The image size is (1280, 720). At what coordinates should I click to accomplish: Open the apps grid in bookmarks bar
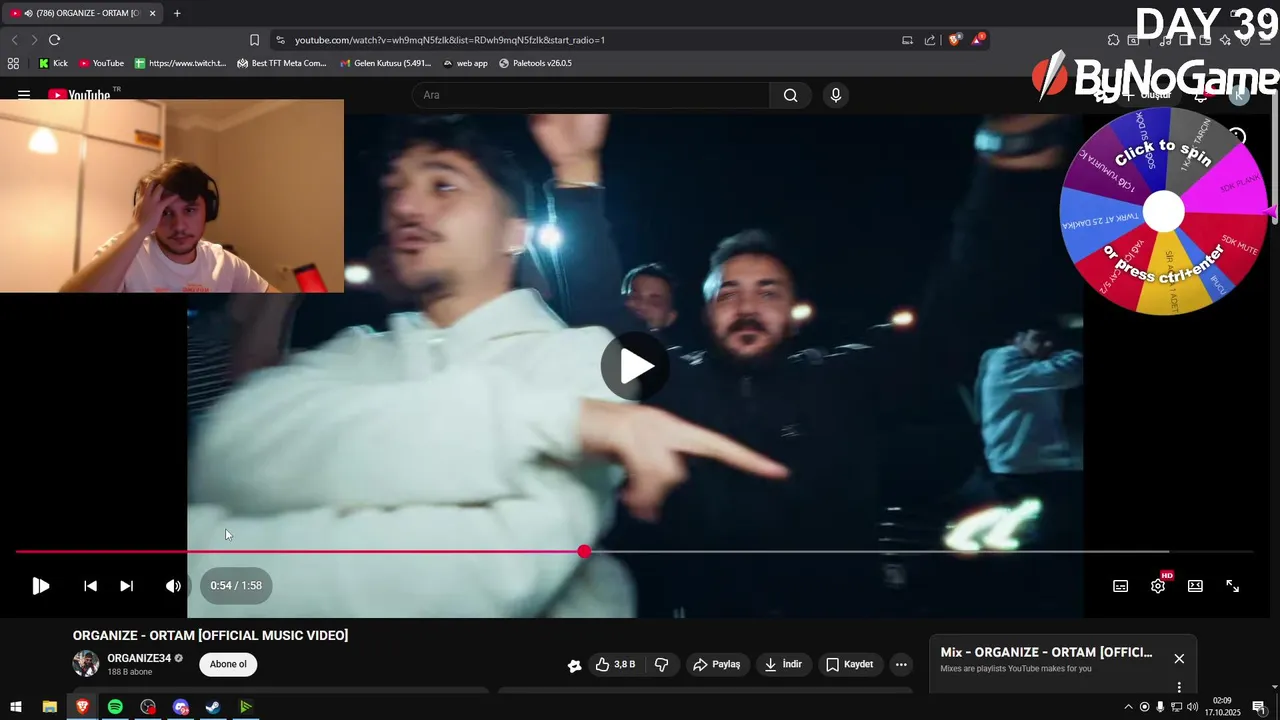13,63
